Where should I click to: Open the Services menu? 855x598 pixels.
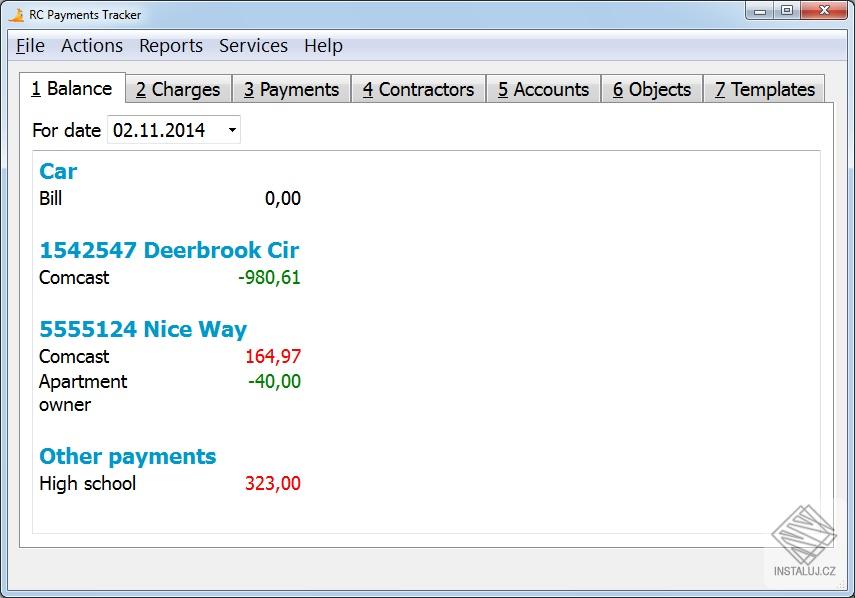click(253, 46)
